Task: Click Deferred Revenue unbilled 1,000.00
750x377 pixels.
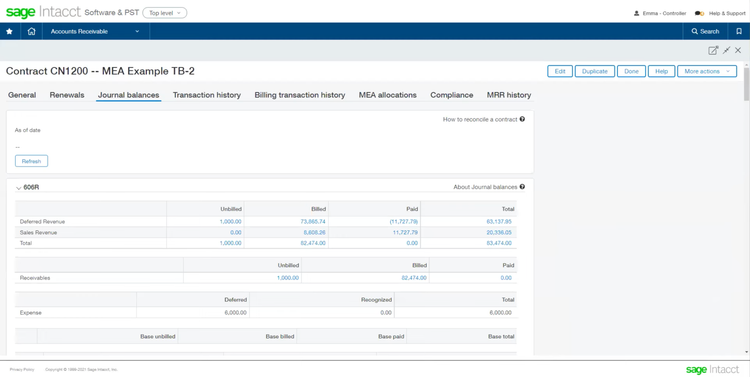Action: (231, 222)
